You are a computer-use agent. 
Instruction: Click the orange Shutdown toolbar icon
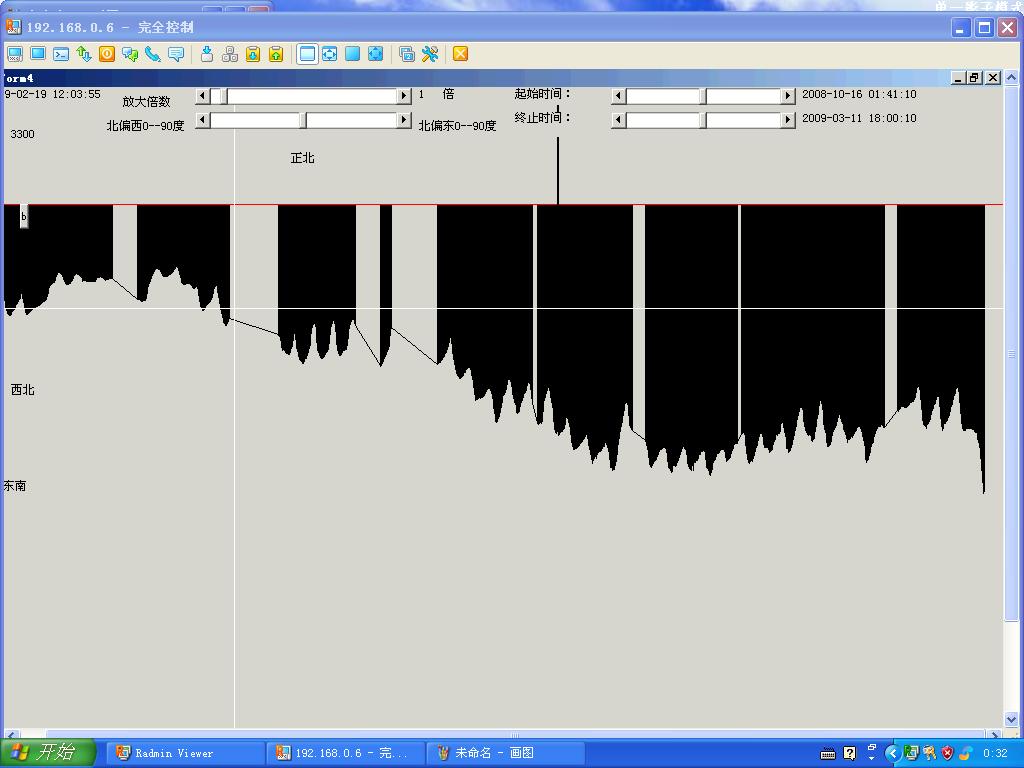(x=106, y=54)
